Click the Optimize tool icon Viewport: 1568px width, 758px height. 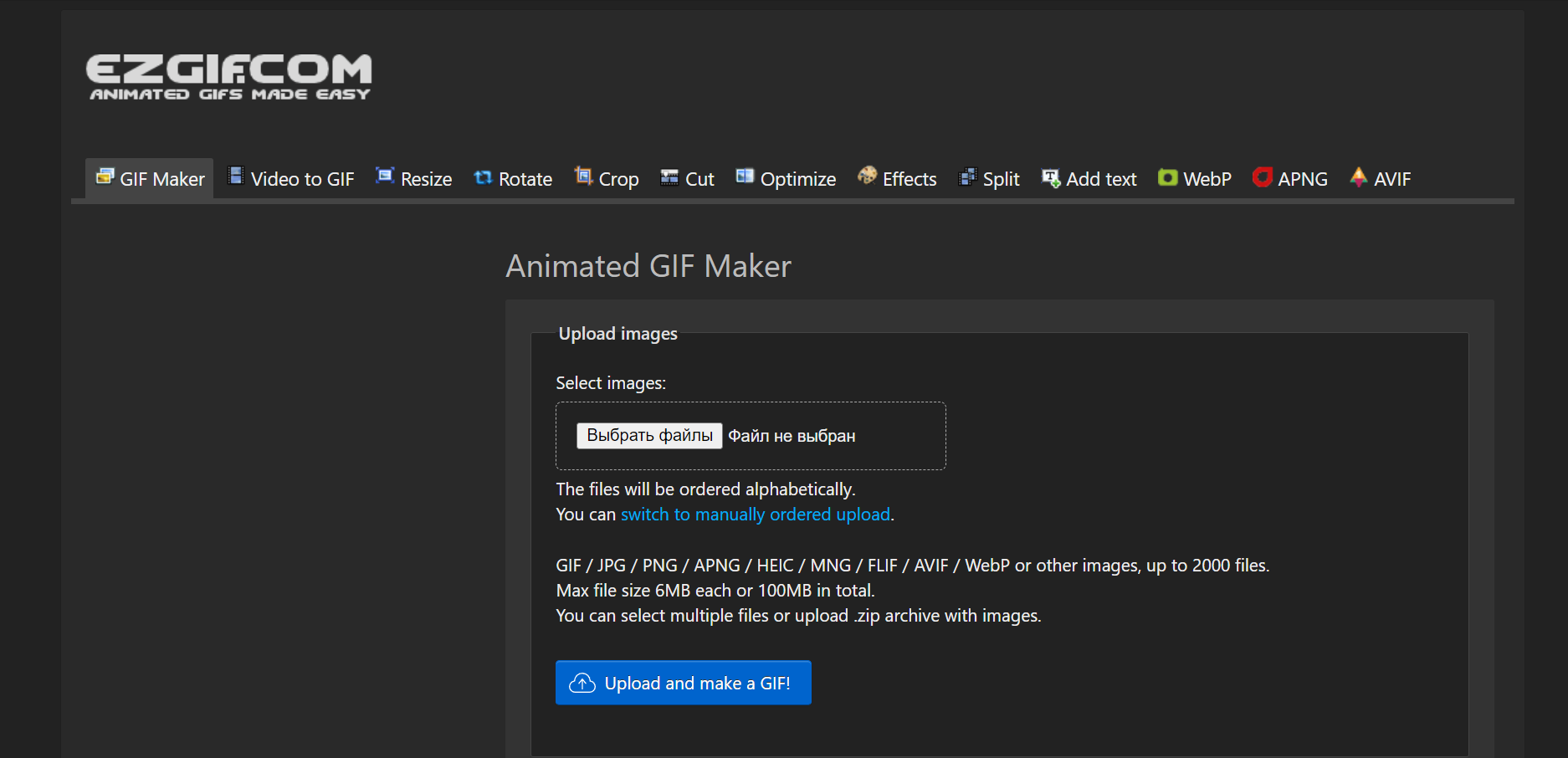coord(745,177)
